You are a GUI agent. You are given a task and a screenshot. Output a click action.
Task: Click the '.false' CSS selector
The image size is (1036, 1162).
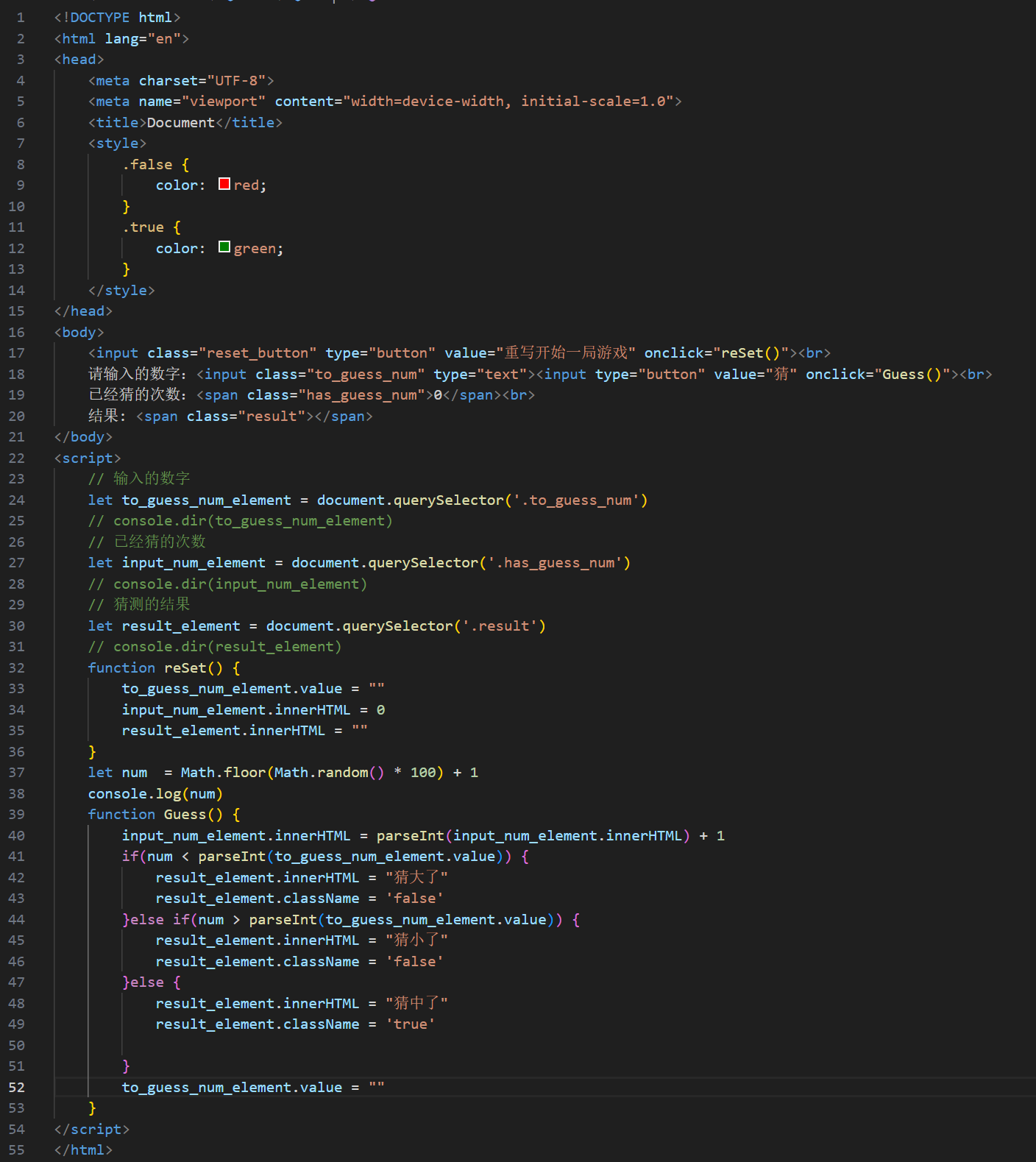tap(147, 164)
